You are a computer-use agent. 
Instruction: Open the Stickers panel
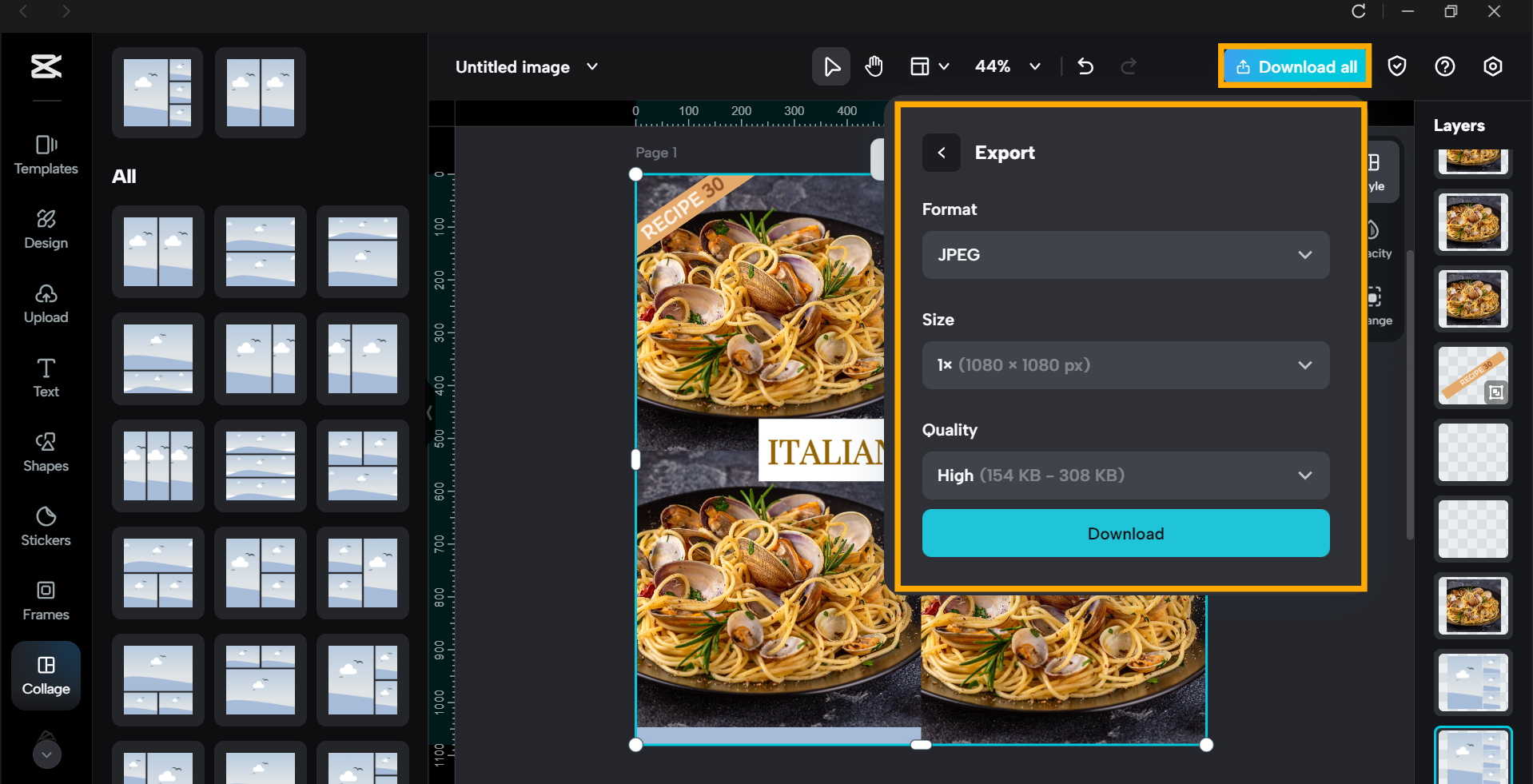[x=46, y=527]
